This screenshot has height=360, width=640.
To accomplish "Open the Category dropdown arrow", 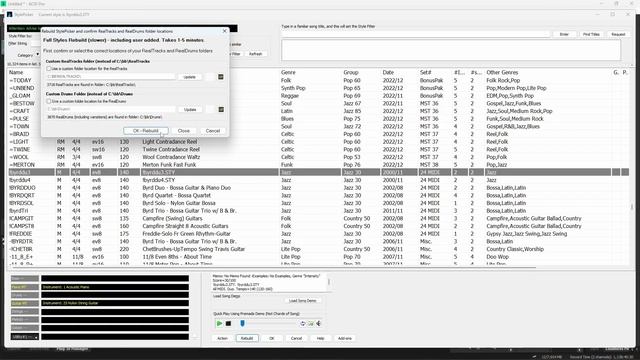I will pos(37,54).
